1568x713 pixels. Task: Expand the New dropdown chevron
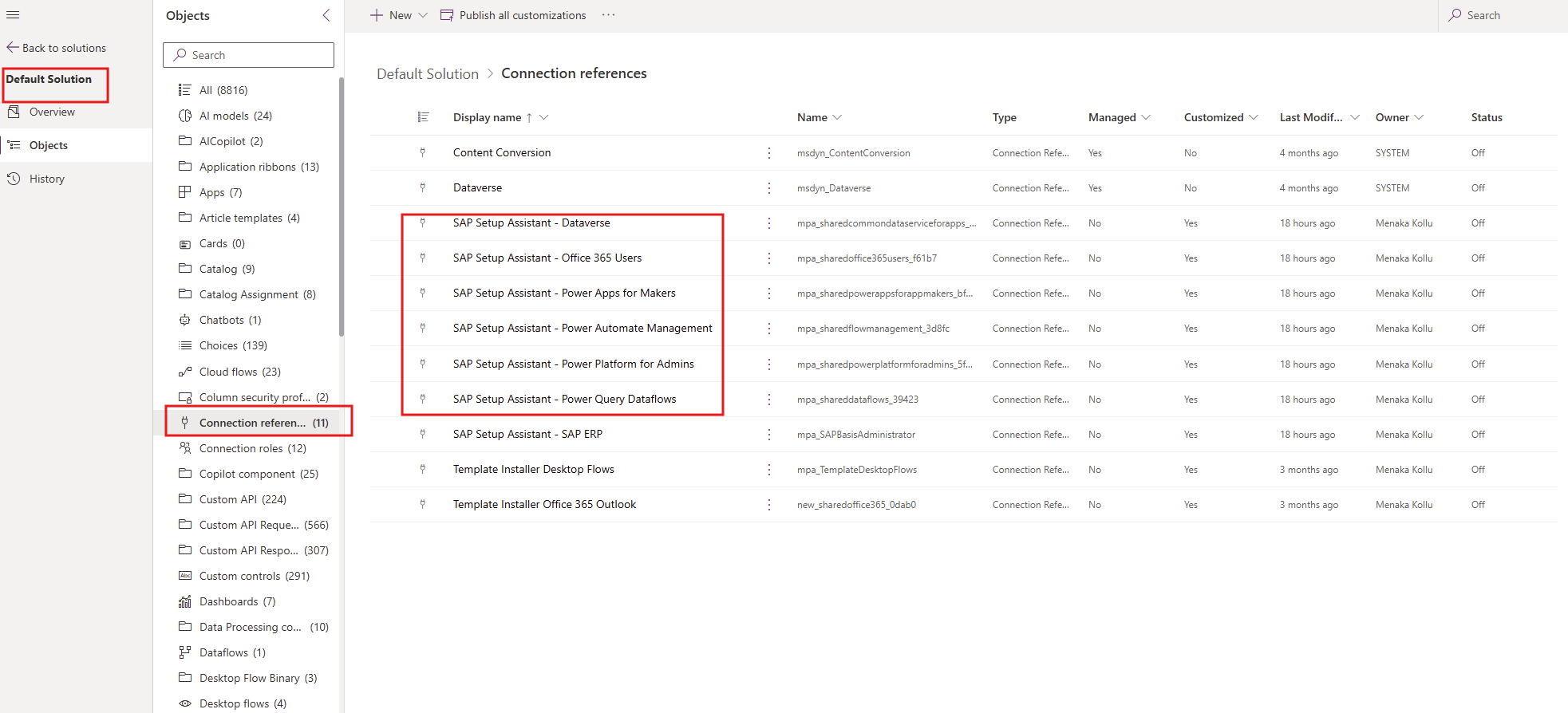pyautogui.click(x=423, y=15)
